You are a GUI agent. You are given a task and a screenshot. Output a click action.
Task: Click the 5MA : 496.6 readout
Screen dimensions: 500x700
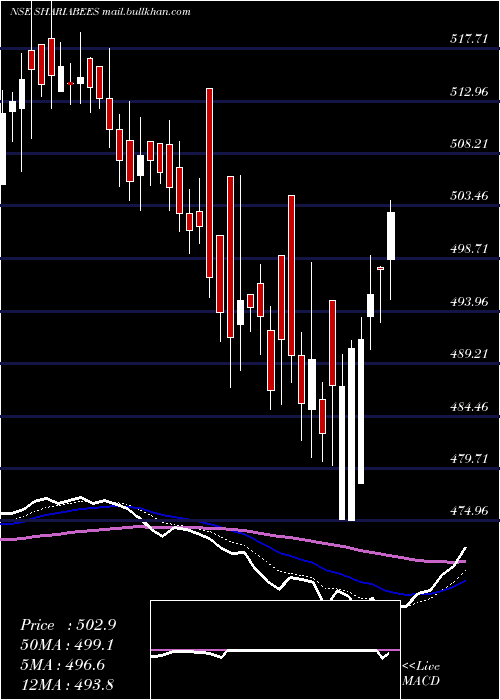[x=63, y=665]
